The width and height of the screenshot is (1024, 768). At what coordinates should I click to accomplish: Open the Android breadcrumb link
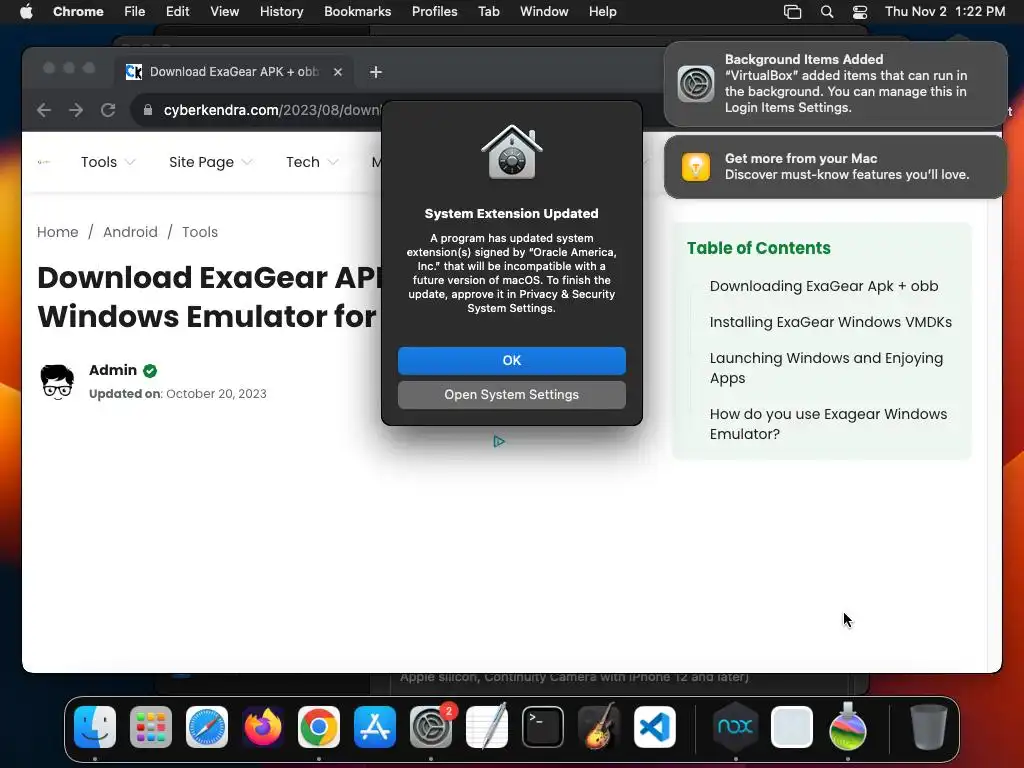pos(130,232)
